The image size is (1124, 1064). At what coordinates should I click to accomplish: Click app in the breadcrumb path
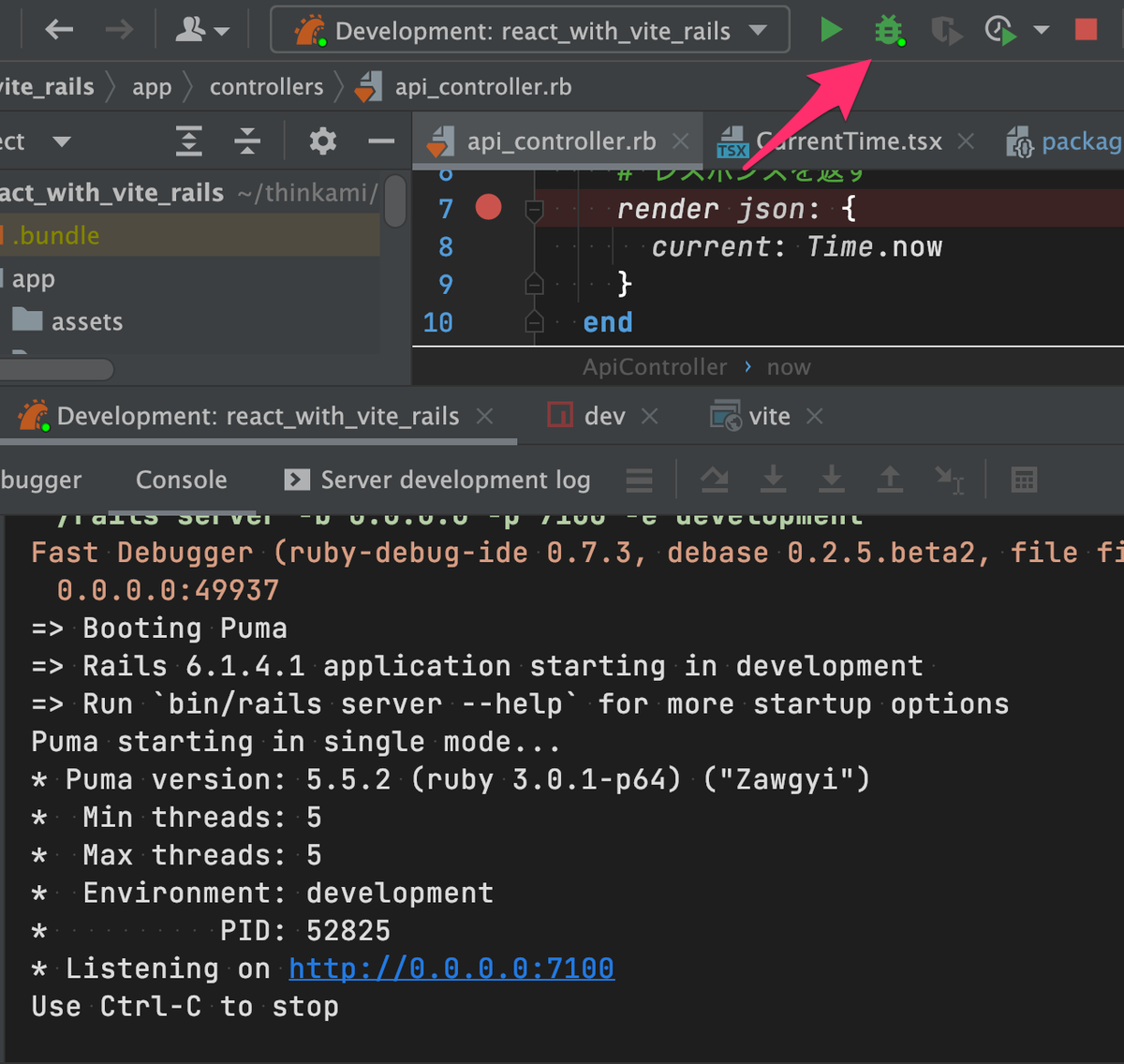(152, 86)
